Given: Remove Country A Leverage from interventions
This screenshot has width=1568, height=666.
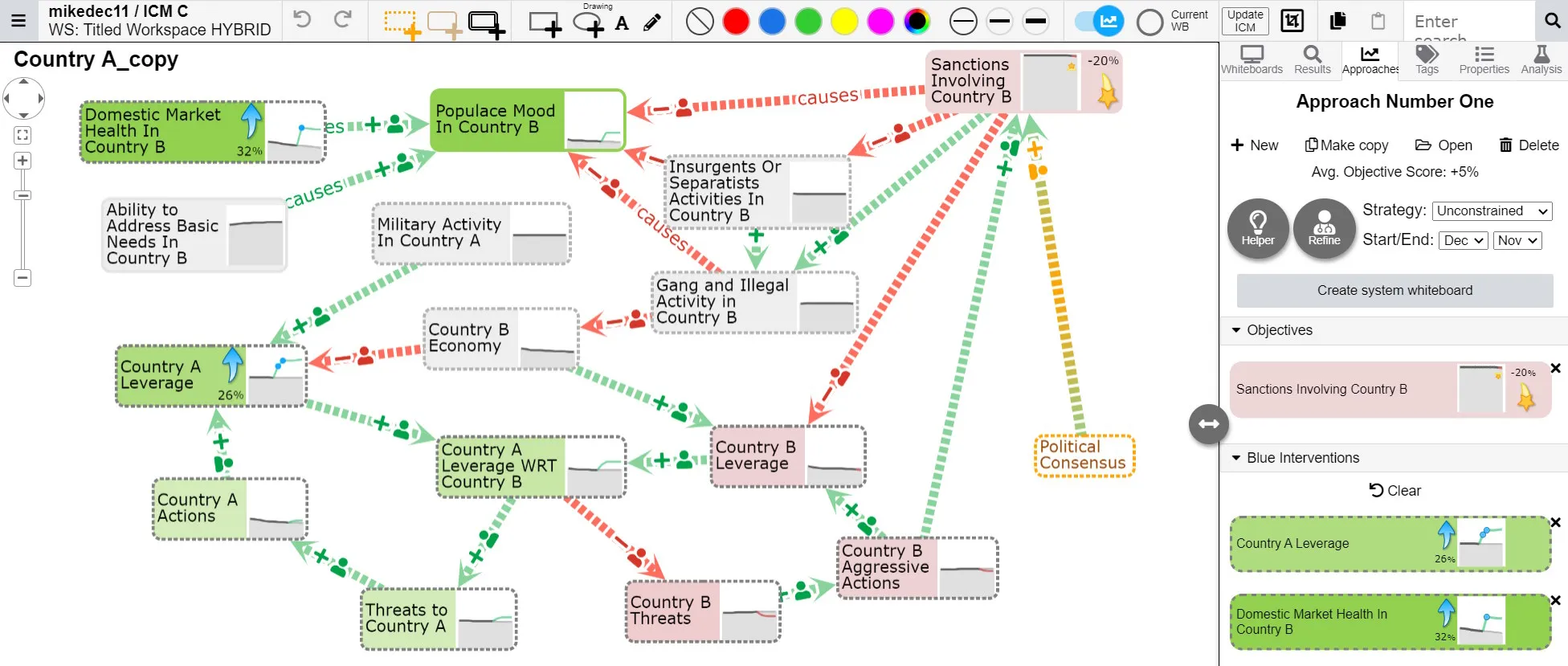Looking at the screenshot, I should point(1555,523).
